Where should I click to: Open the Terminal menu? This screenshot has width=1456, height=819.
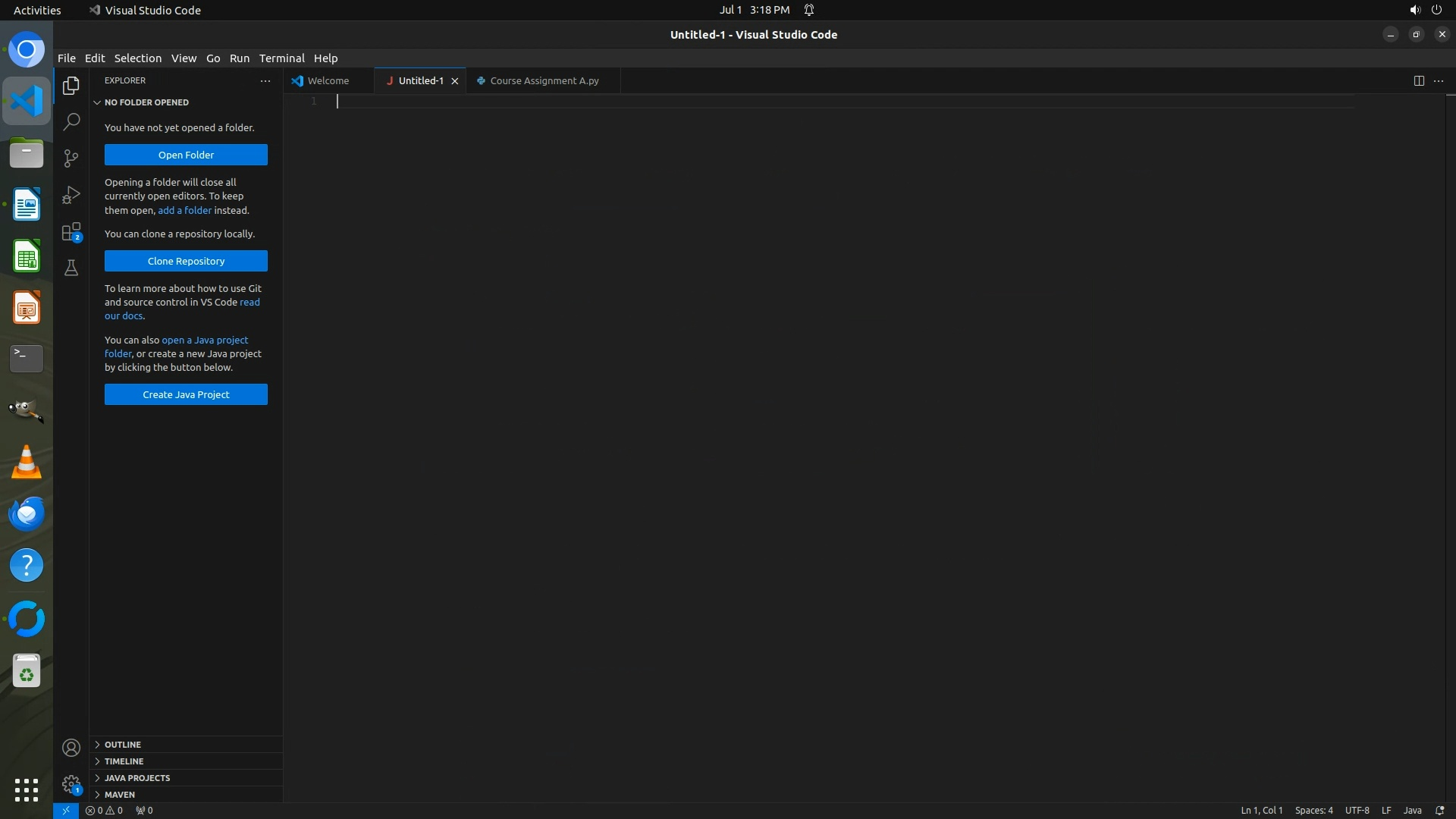click(281, 58)
